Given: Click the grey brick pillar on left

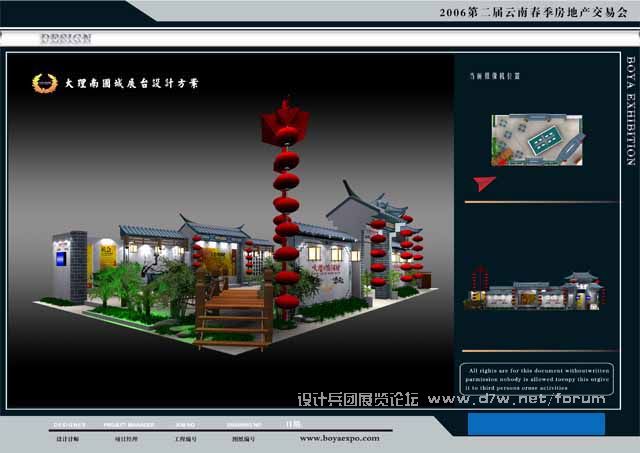Looking at the screenshot, I should click(x=76, y=266).
